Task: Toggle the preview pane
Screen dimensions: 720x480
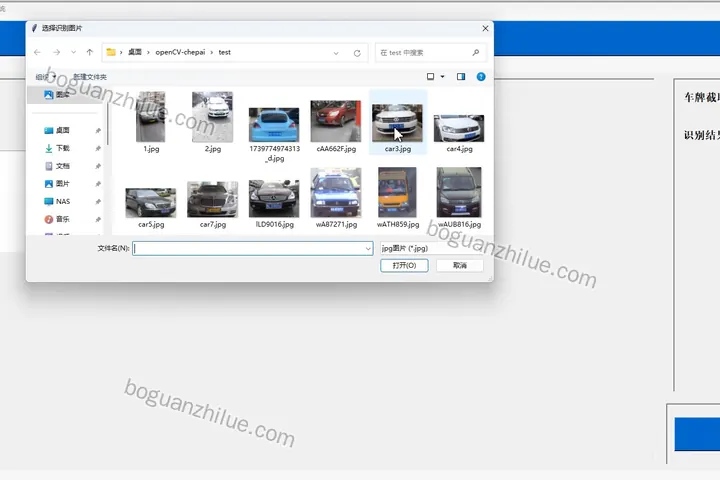Action: click(461, 77)
